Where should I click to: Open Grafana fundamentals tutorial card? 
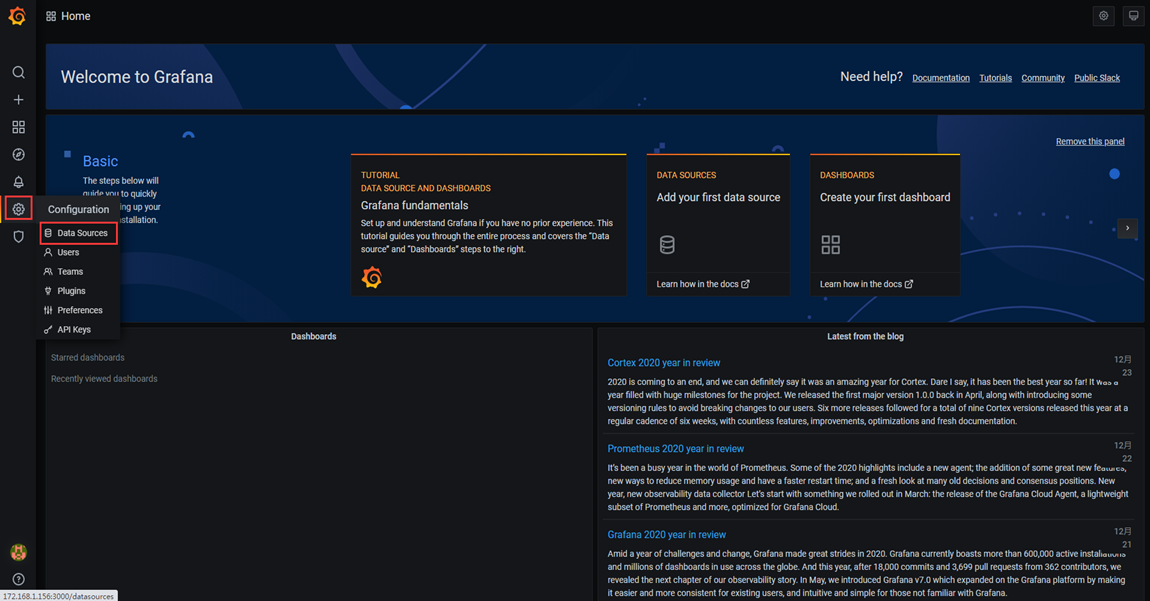[488, 225]
